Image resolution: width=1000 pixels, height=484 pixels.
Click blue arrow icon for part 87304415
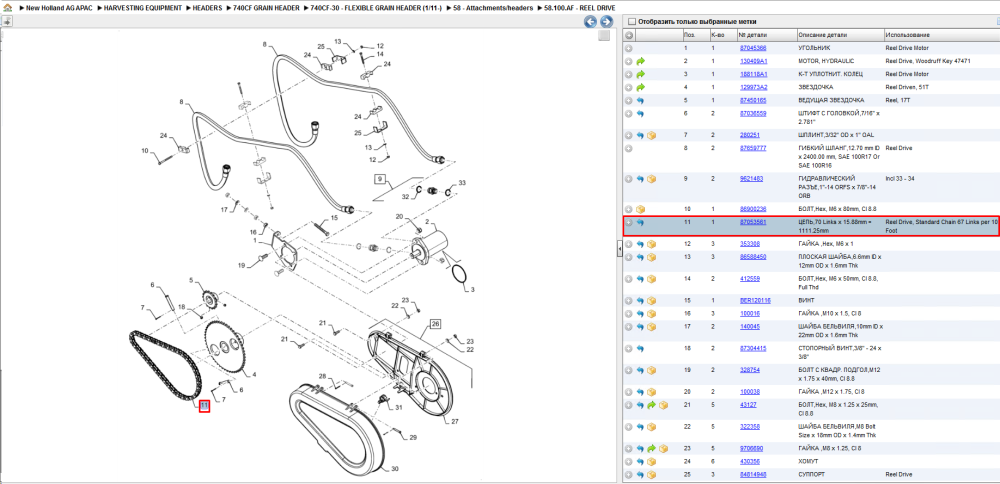(x=640, y=348)
